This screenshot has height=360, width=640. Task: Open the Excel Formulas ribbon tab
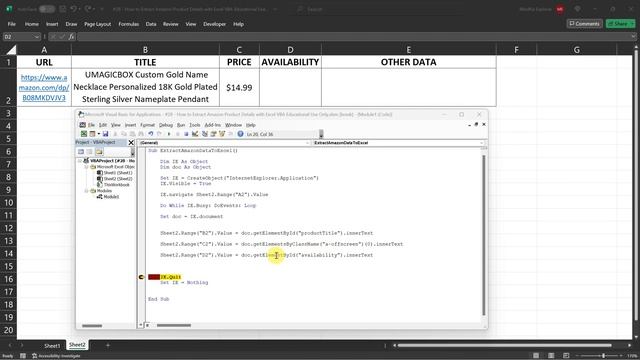pyautogui.click(x=129, y=24)
